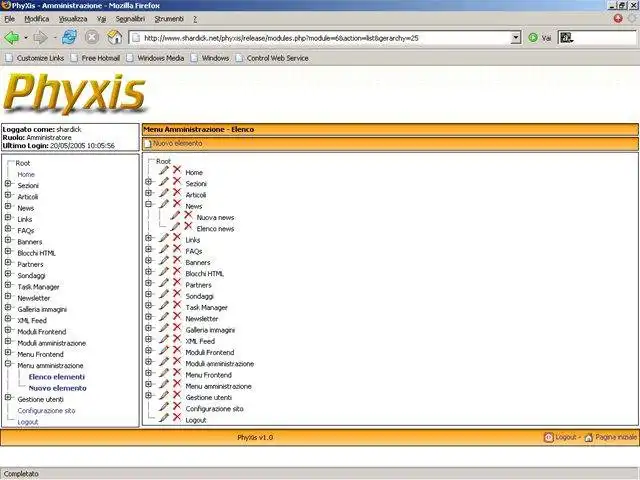Edit the Sezioni menu entry via pencil
The width and height of the screenshot is (640, 480).
pos(164,182)
